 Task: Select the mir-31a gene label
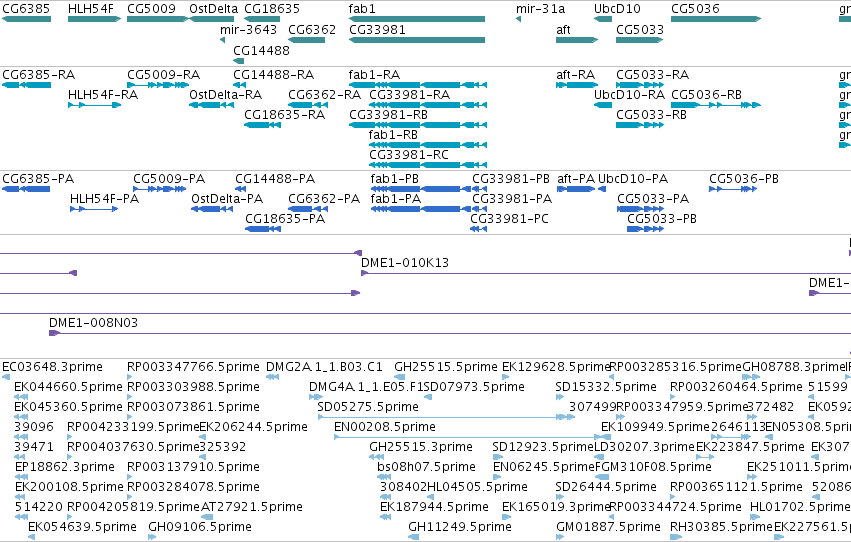(541, 9)
